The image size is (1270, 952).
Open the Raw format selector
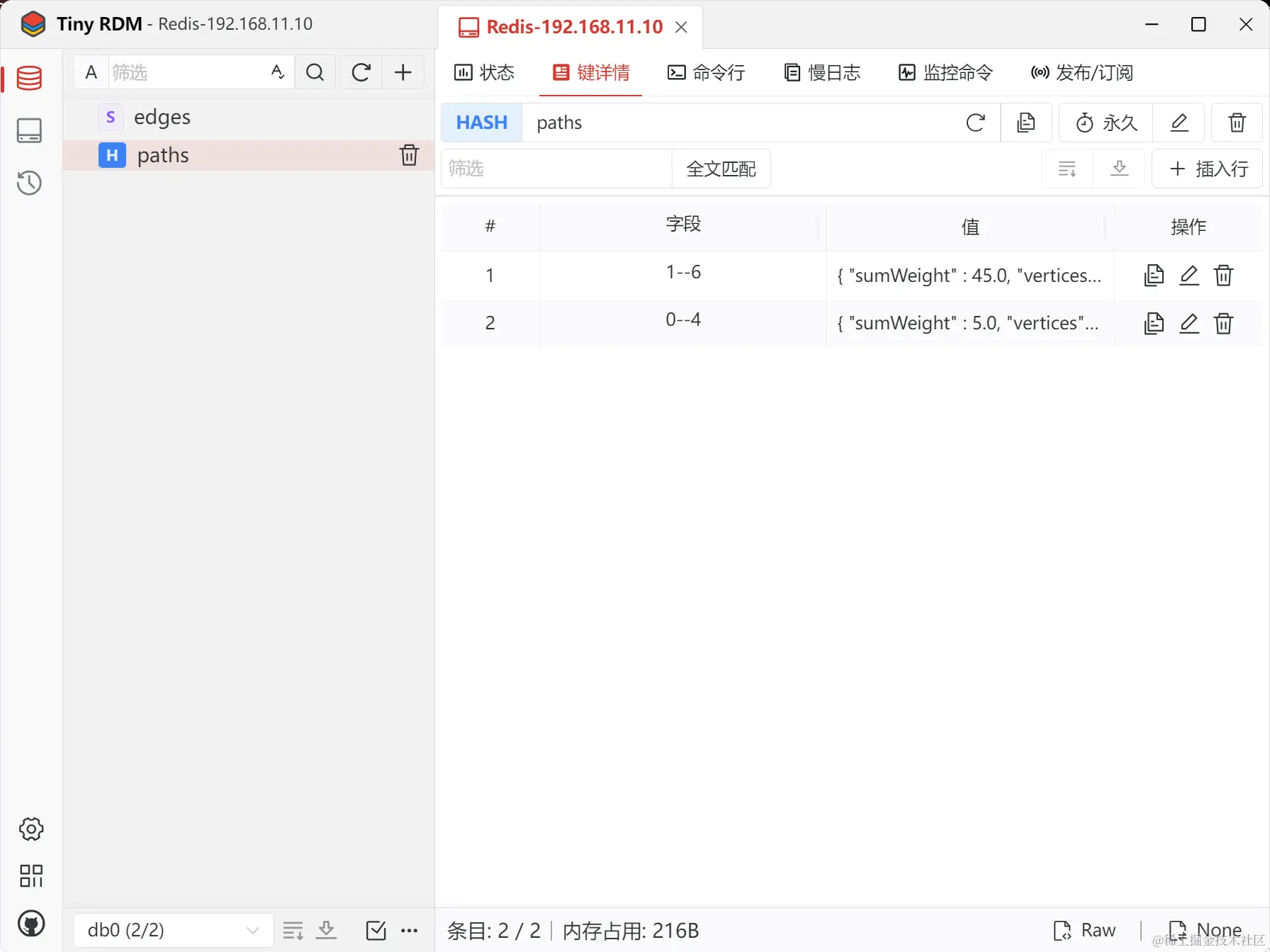(1085, 930)
